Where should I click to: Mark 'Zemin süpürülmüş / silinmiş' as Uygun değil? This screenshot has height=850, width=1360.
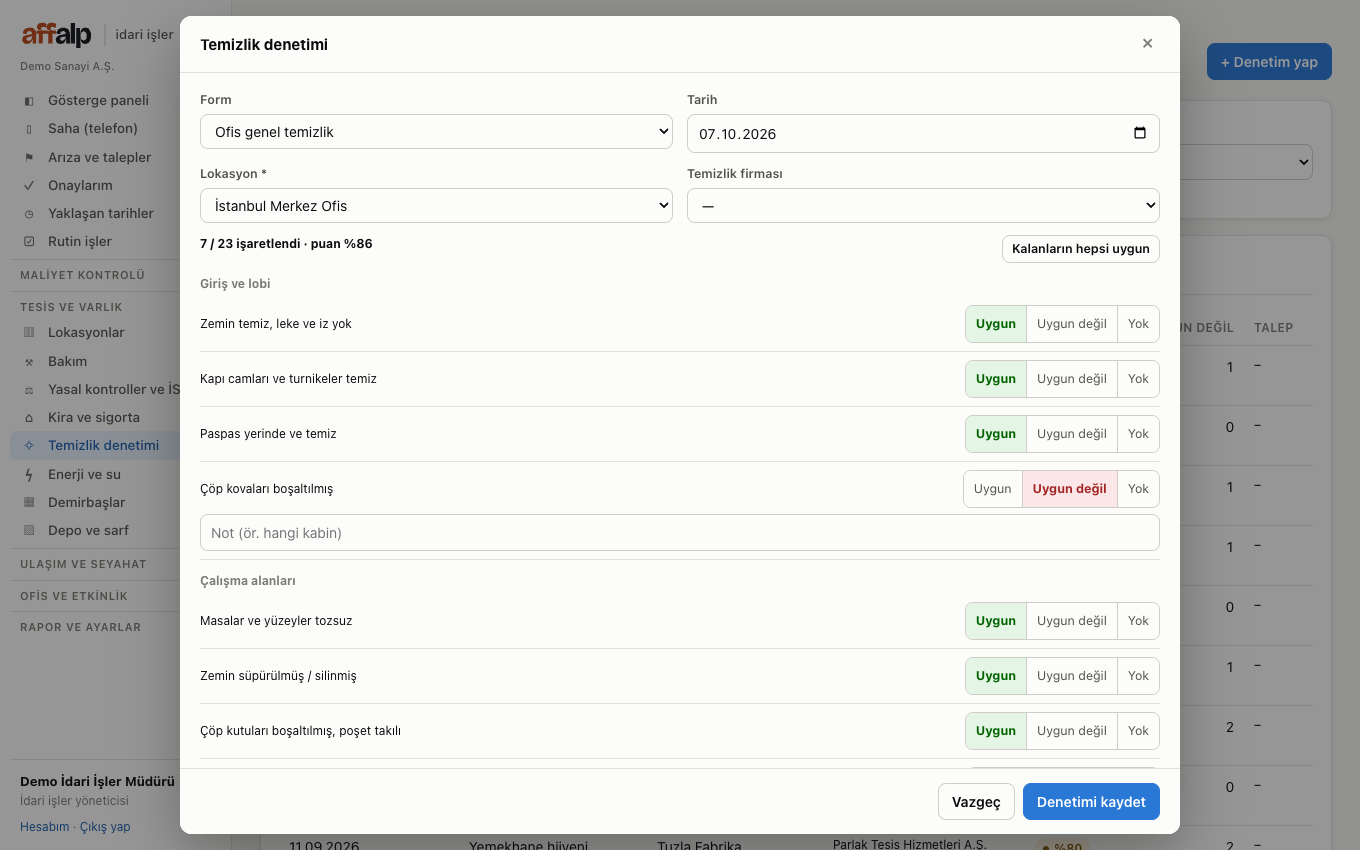(x=1072, y=676)
